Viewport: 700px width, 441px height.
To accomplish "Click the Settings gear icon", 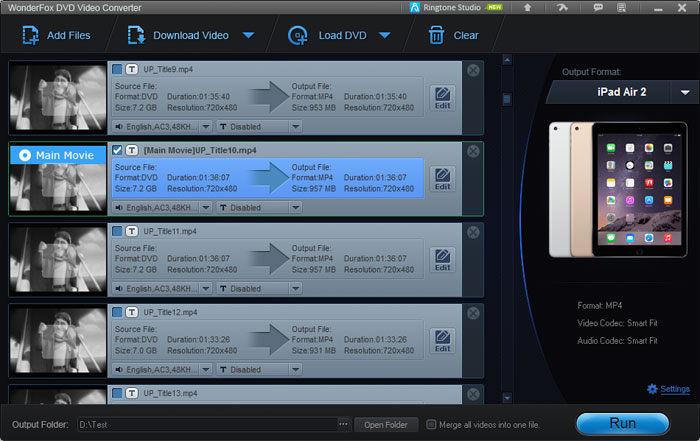I will (x=652, y=389).
